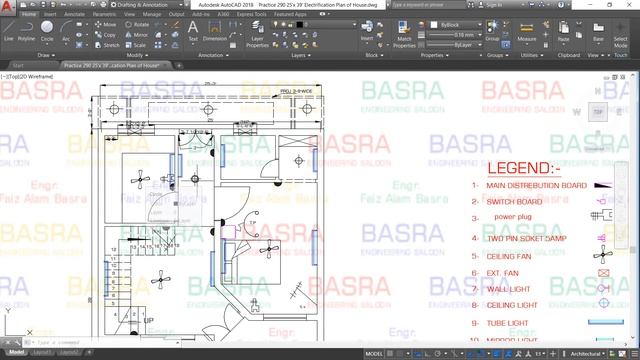Click Match Properties tool
Image resolution: width=640 pixels, height=360 pixels.
click(x=404, y=34)
